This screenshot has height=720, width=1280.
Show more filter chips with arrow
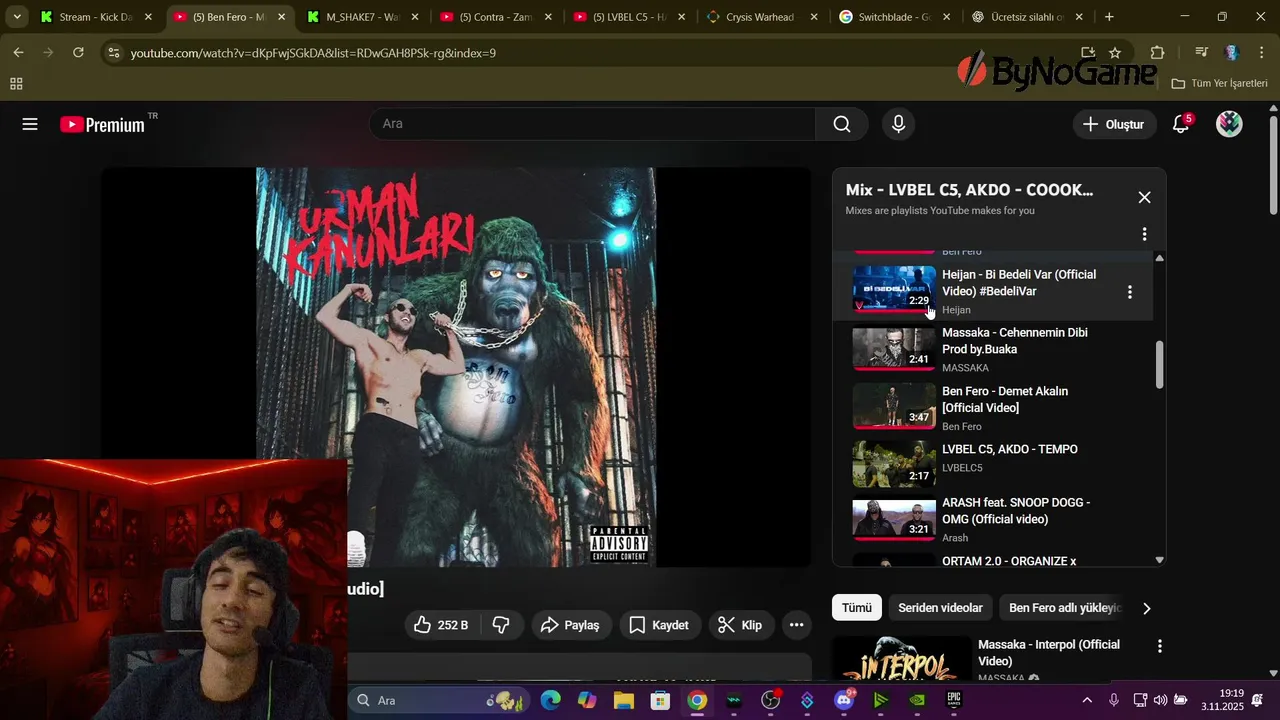pos(1146,608)
